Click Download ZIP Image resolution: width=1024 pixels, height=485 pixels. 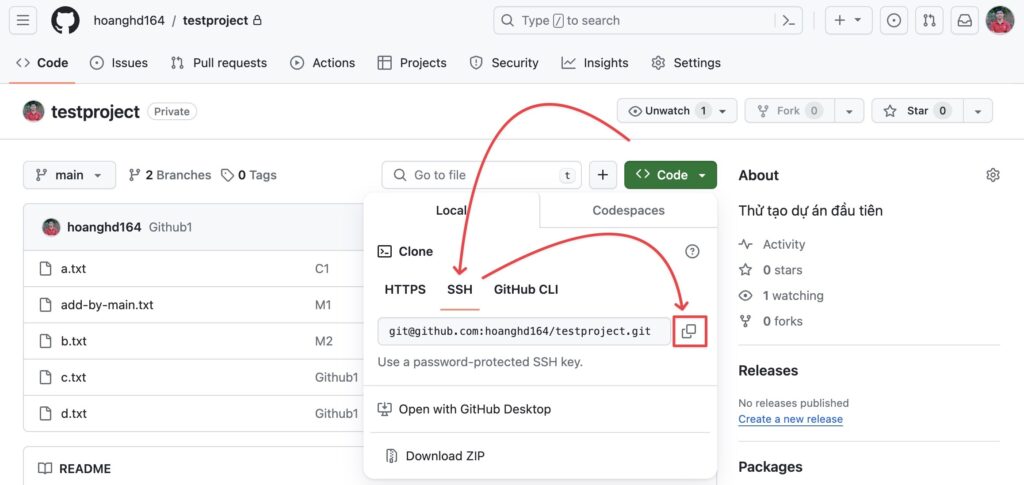(x=435, y=456)
